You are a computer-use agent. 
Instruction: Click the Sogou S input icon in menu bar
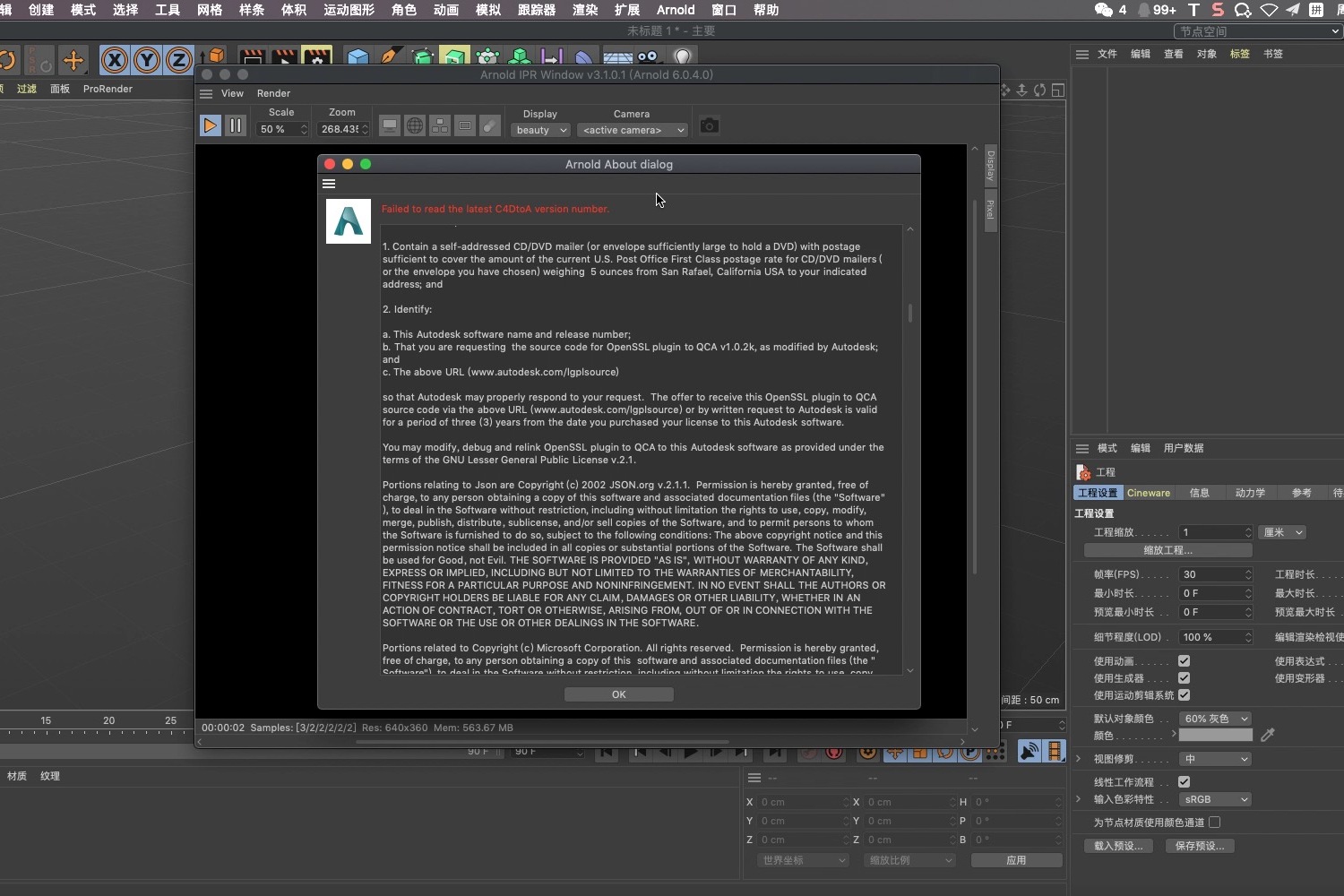coord(1218,10)
